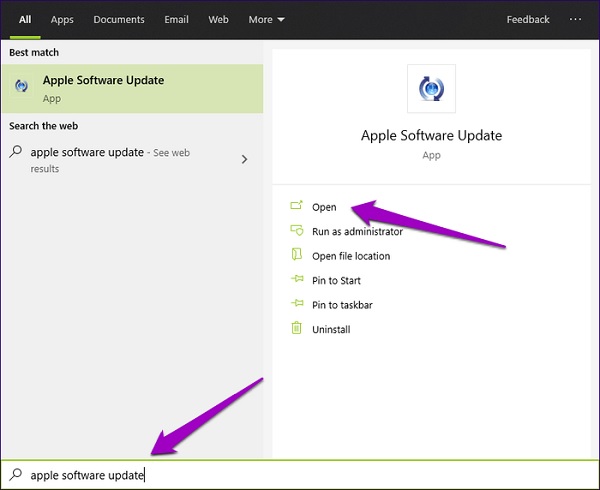Viewport: 600px width, 490px height.
Task: Click the large Apple Software Update app icon
Action: click(x=431, y=89)
